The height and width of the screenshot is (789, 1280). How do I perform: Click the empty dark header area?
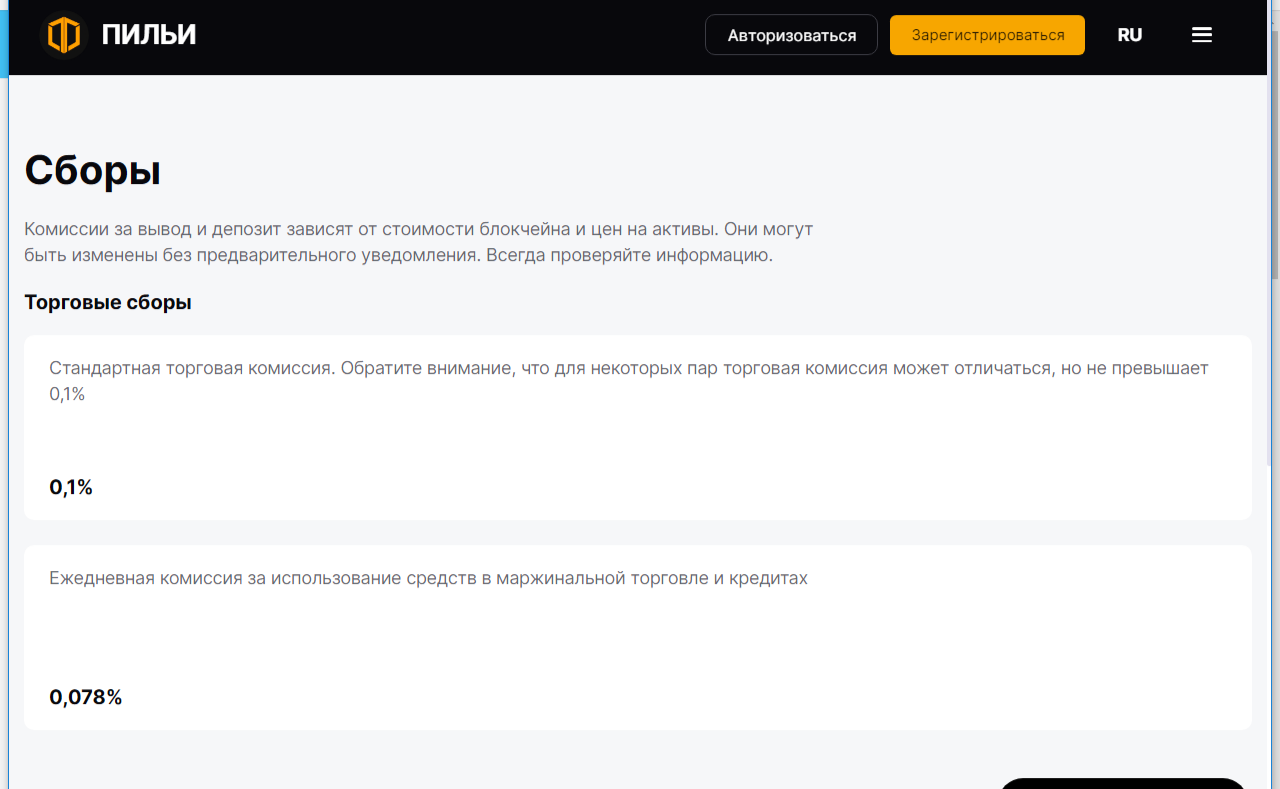click(x=450, y=35)
